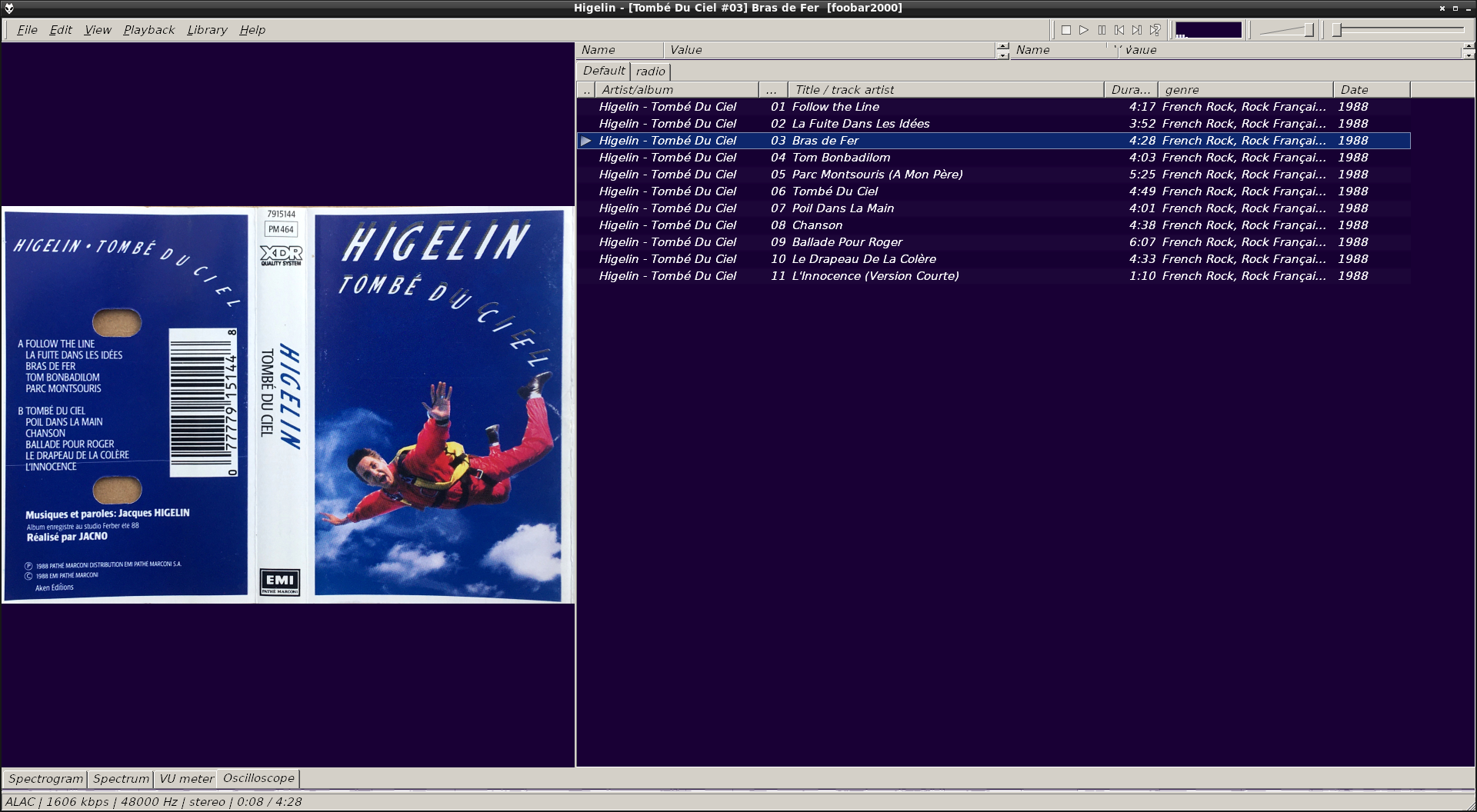Play a random track
This screenshot has height=812, width=1477.
pos(1155,30)
